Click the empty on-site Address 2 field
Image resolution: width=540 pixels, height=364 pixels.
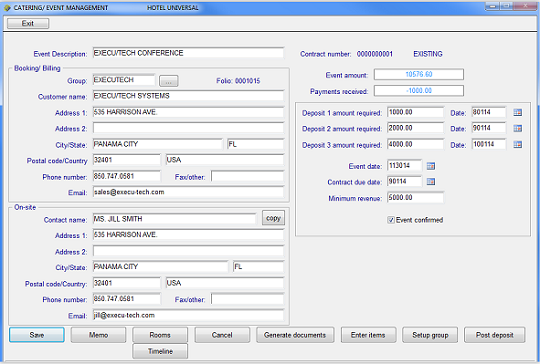[x=188, y=251]
